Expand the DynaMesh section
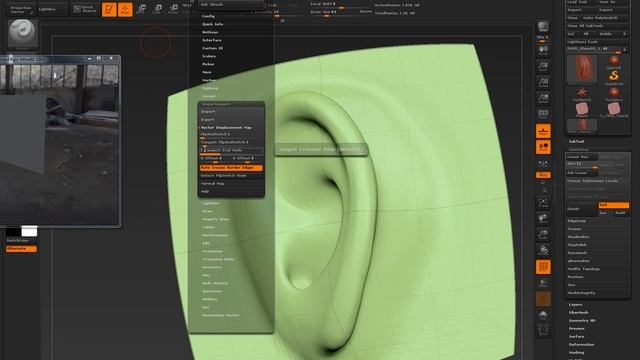The height and width of the screenshot is (360, 640). (577, 253)
